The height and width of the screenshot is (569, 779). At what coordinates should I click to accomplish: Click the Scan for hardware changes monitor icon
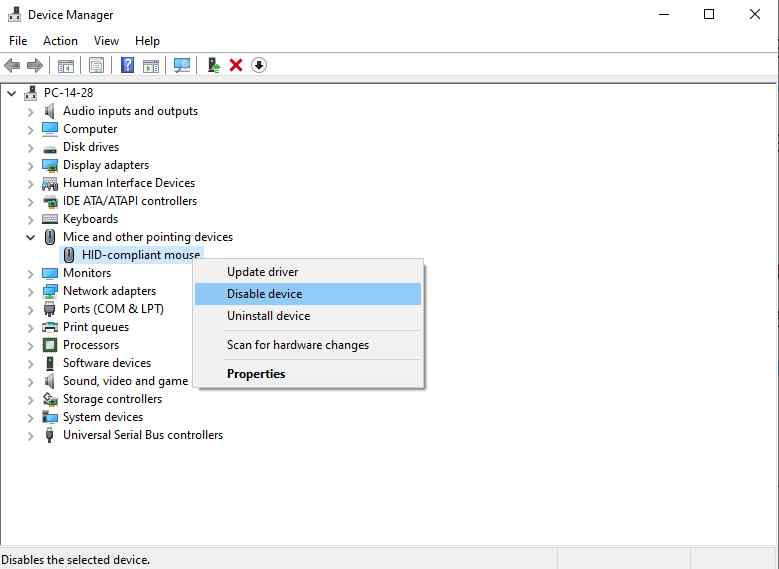tap(182, 65)
